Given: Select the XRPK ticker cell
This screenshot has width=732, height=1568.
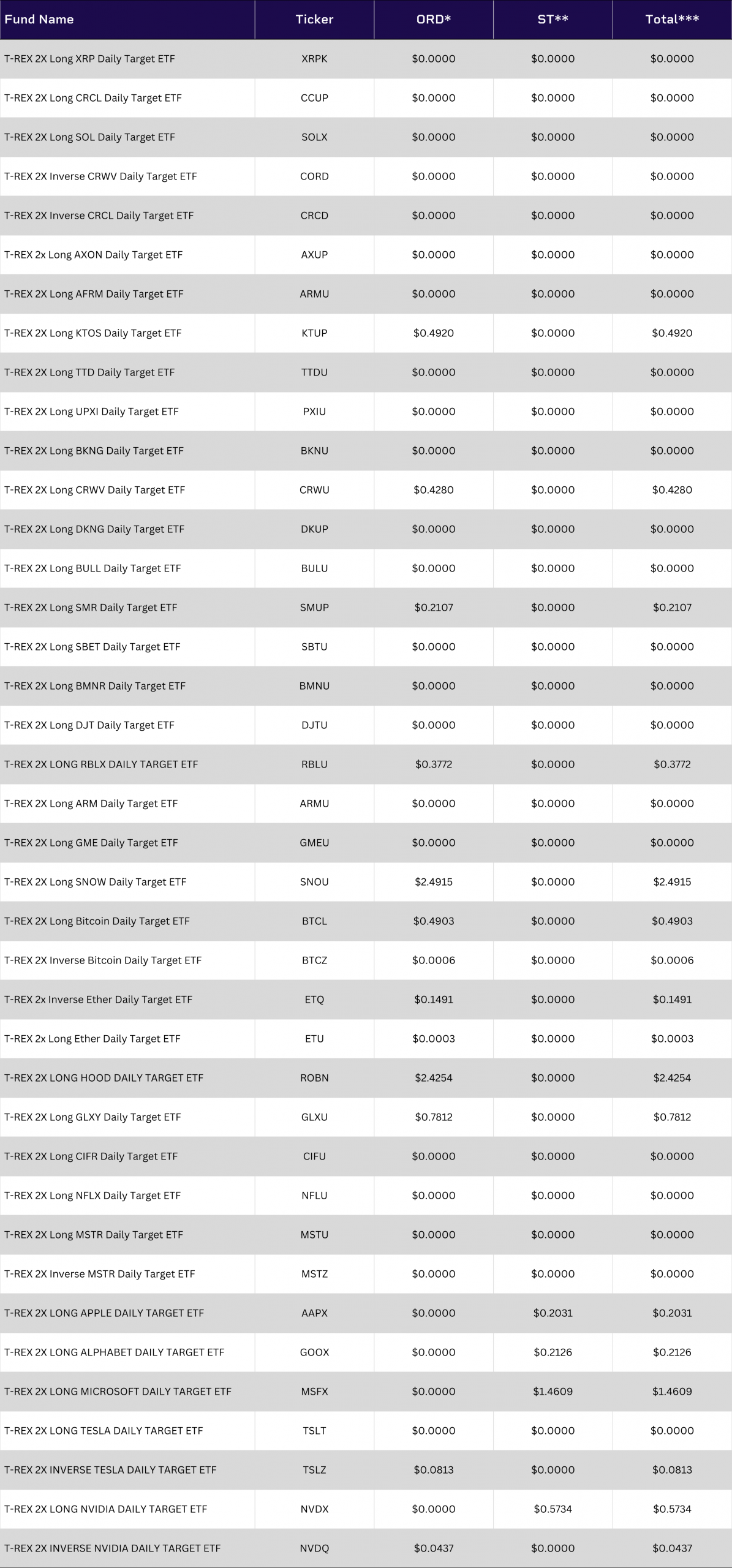Looking at the screenshot, I should point(314,59).
